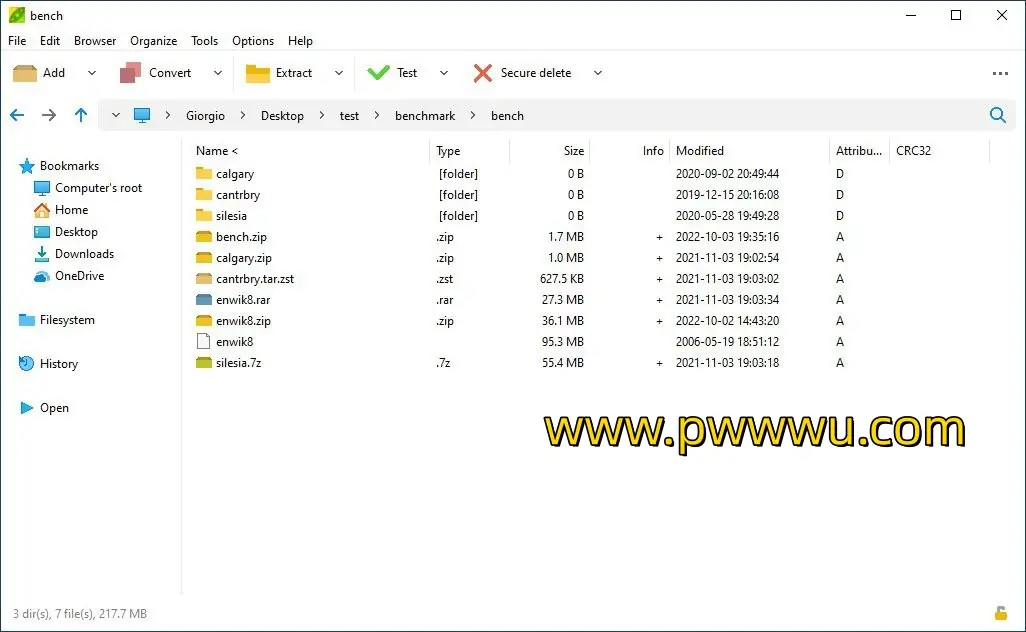1026x632 pixels.
Task: Sort files by the Size column header
Action: pyautogui.click(x=573, y=151)
